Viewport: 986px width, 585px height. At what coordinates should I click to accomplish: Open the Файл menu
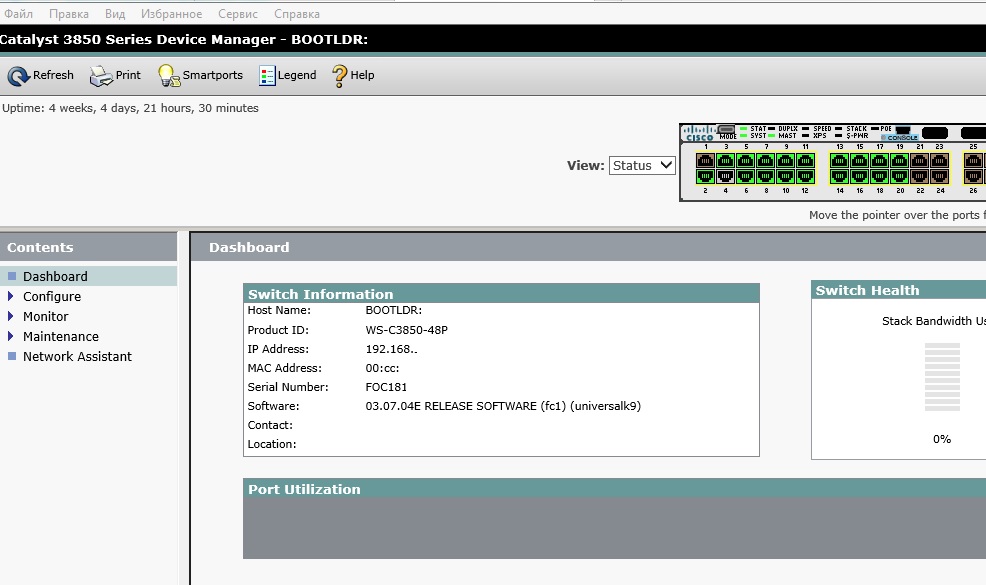pyautogui.click(x=18, y=14)
